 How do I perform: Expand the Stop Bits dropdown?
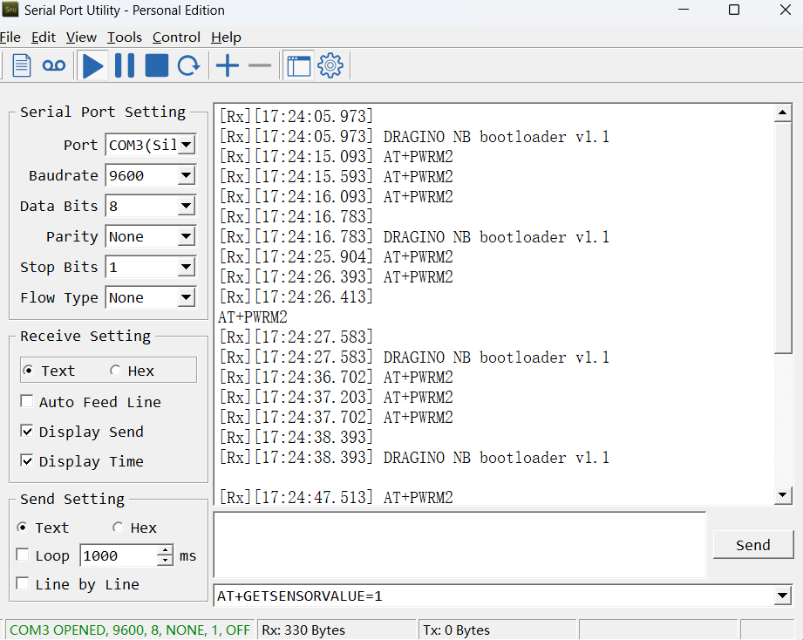click(x=186, y=267)
